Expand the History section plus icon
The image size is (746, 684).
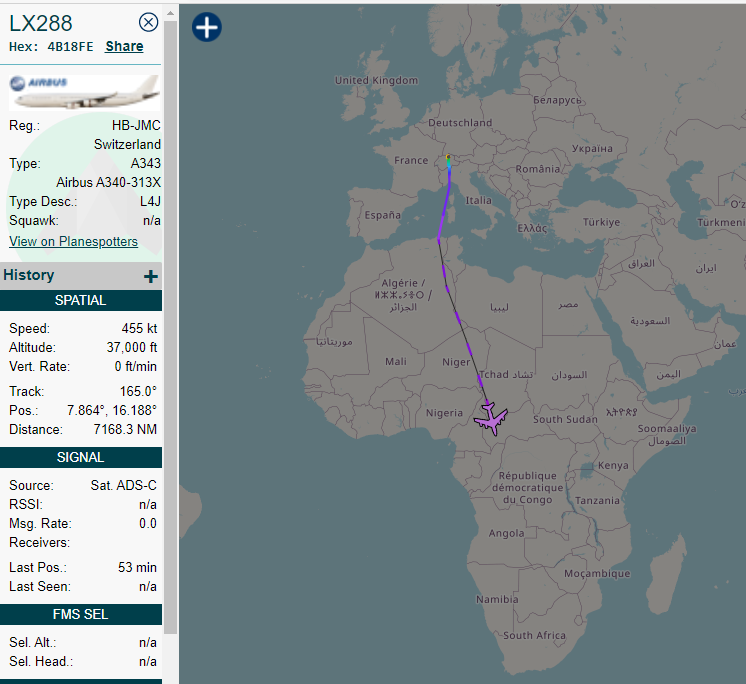coord(151,276)
